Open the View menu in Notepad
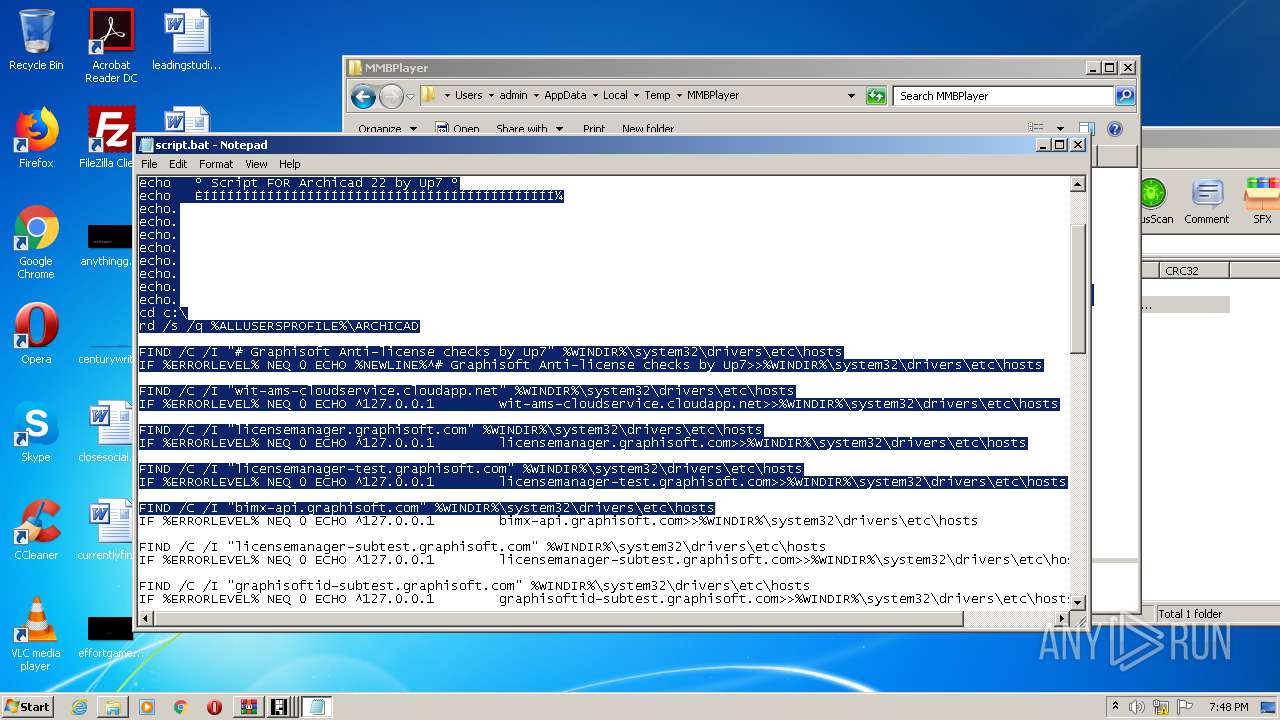 [256, 164]
